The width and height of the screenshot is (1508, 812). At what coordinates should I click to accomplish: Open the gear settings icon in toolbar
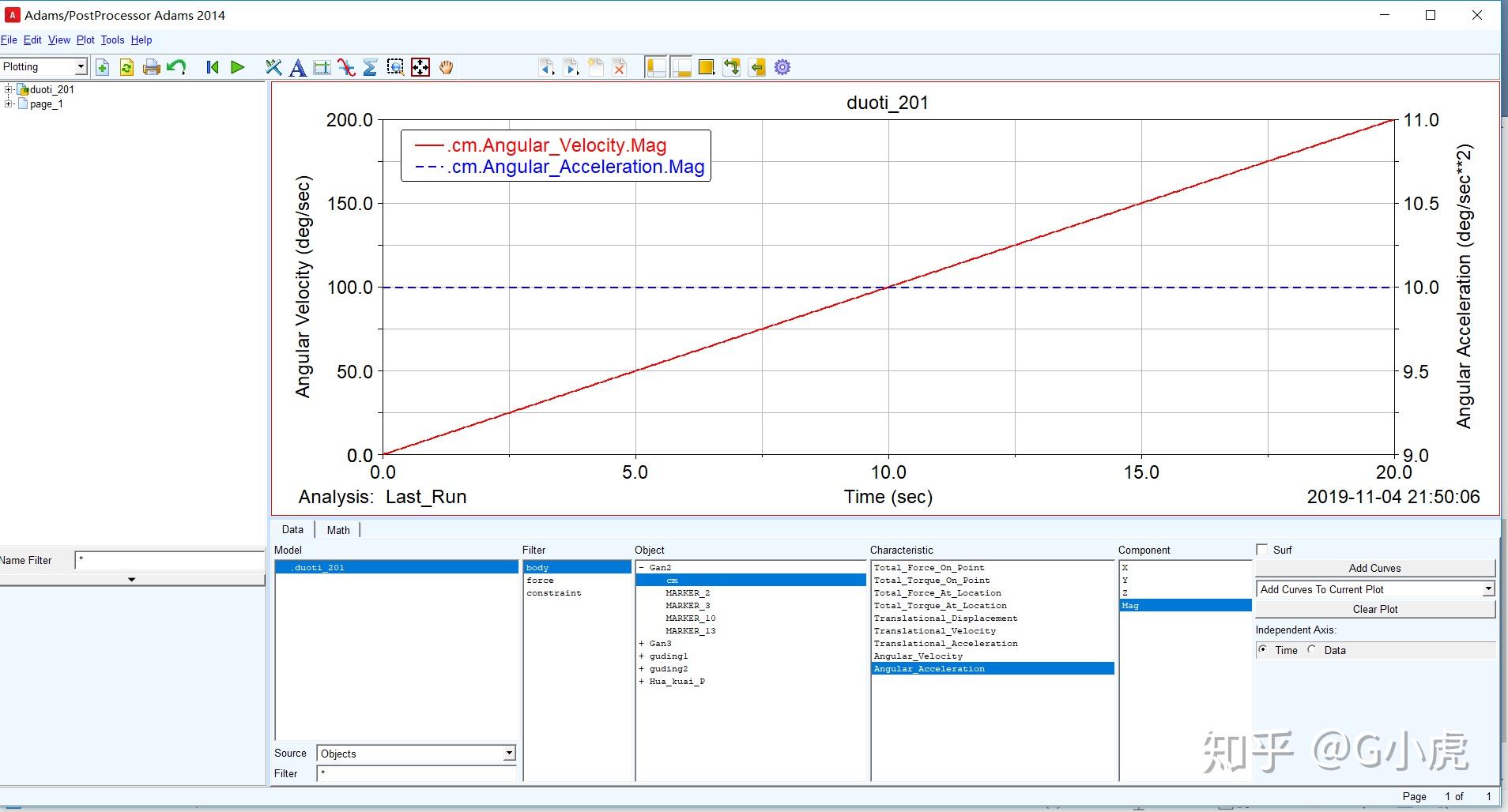pos(782,68)
